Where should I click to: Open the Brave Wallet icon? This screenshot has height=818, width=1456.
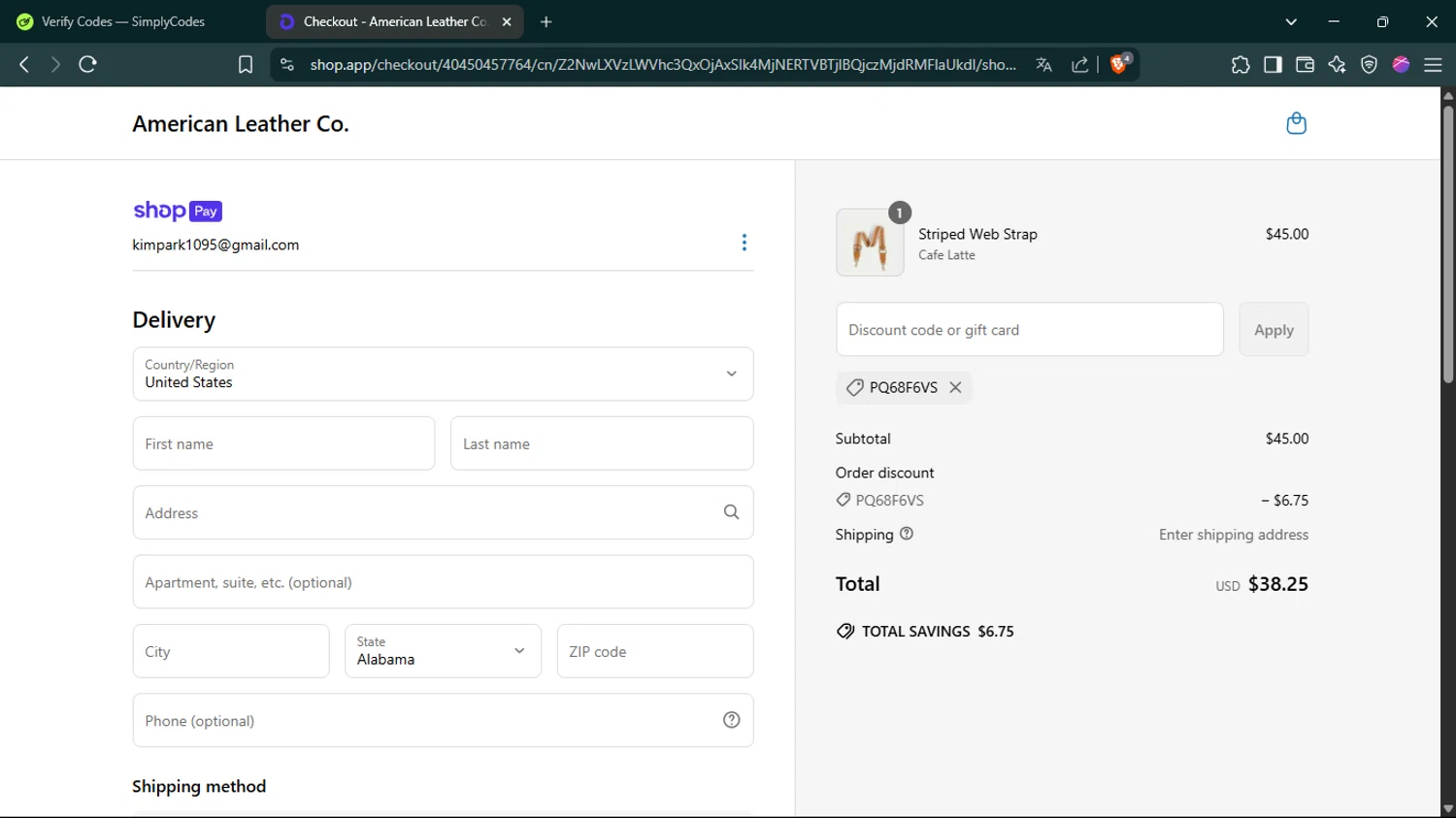point(1305,64)
